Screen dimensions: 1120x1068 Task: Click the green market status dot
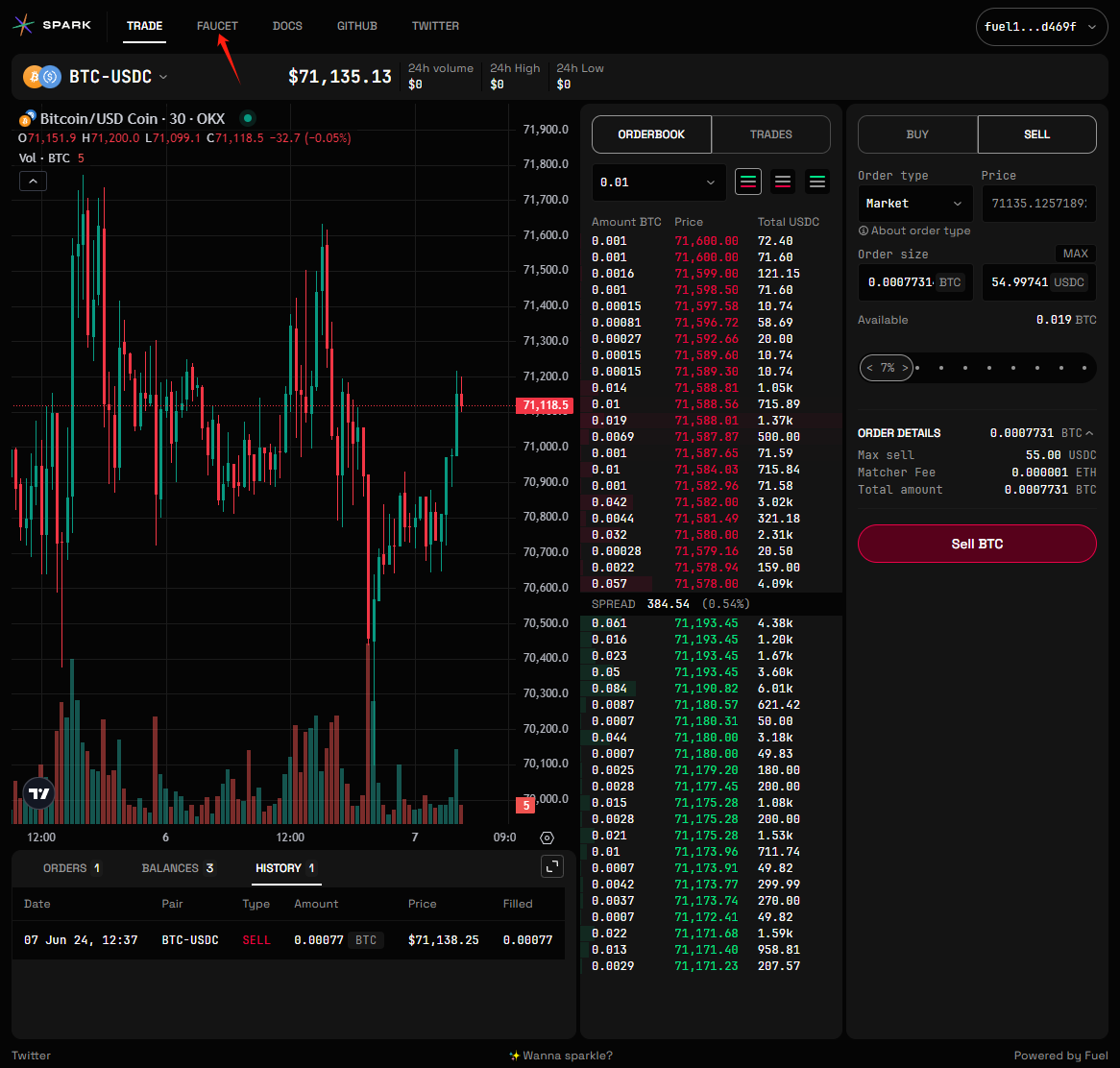(x=248, y=118)
